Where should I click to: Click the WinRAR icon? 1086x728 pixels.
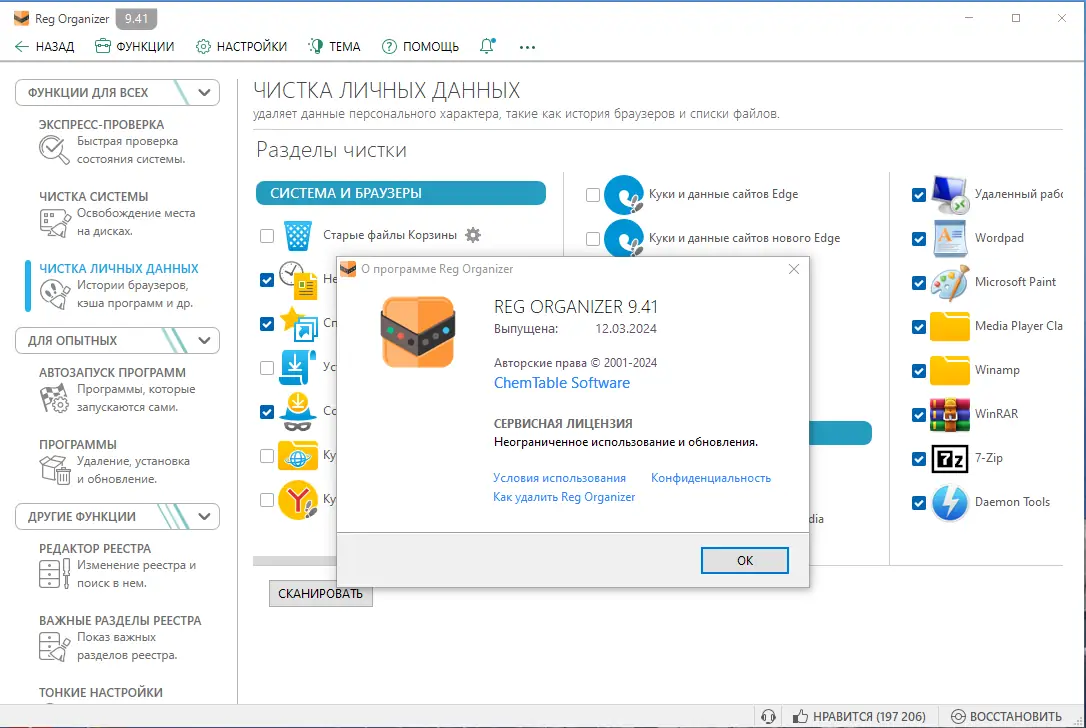[950, 414]
